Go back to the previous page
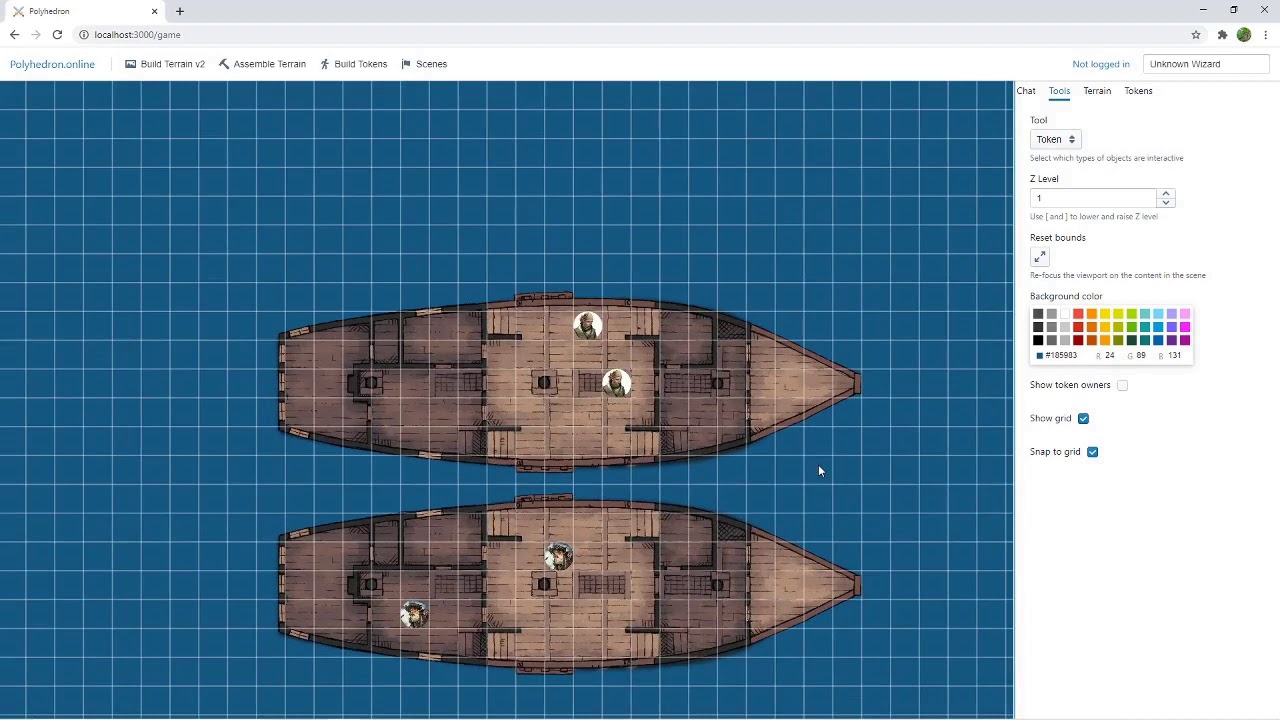1280x720 pixels. coord(14,35)
